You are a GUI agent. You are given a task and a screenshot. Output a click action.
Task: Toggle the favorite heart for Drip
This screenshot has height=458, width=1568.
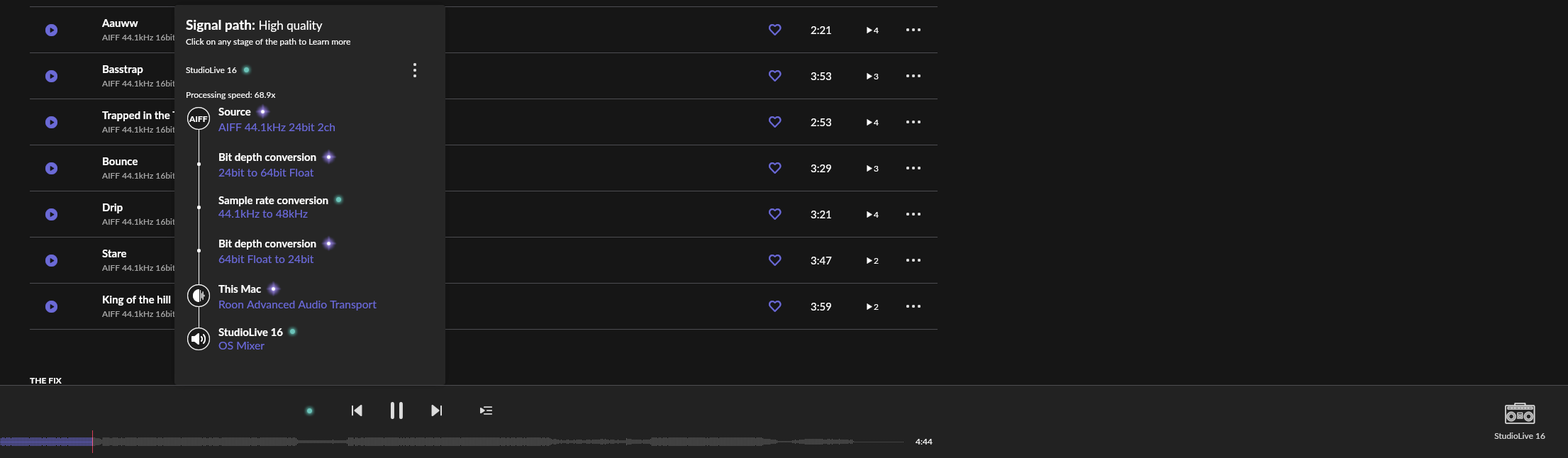[775, 214]
